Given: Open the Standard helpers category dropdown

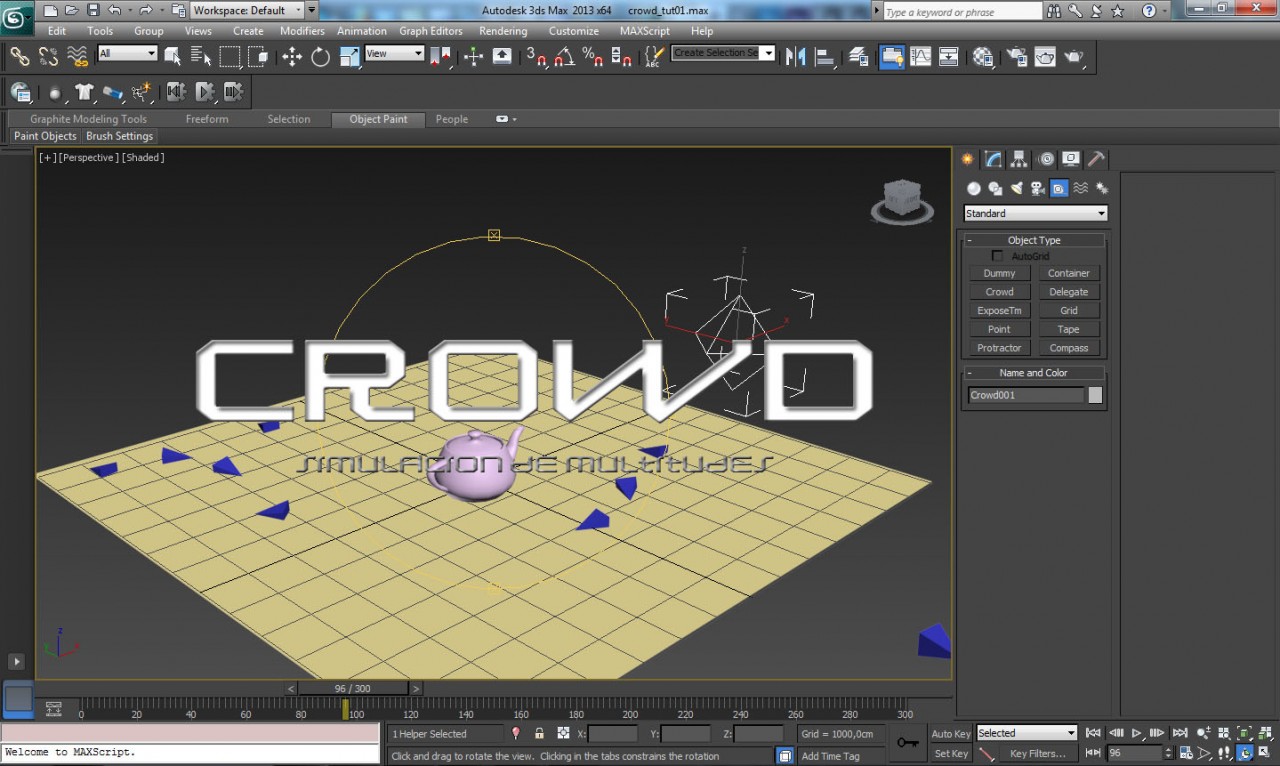Looking at the screenshot, I should point(1035,213).
